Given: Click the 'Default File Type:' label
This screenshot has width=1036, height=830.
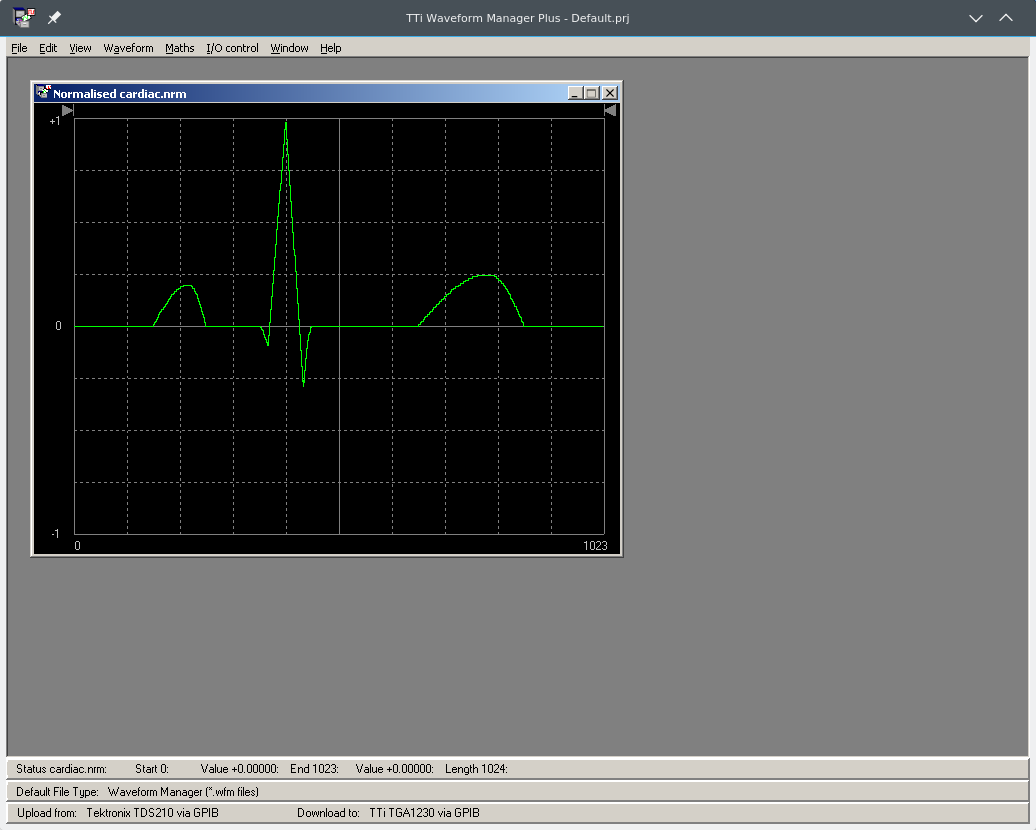Looking at the screenshot, I should [57, 792].
